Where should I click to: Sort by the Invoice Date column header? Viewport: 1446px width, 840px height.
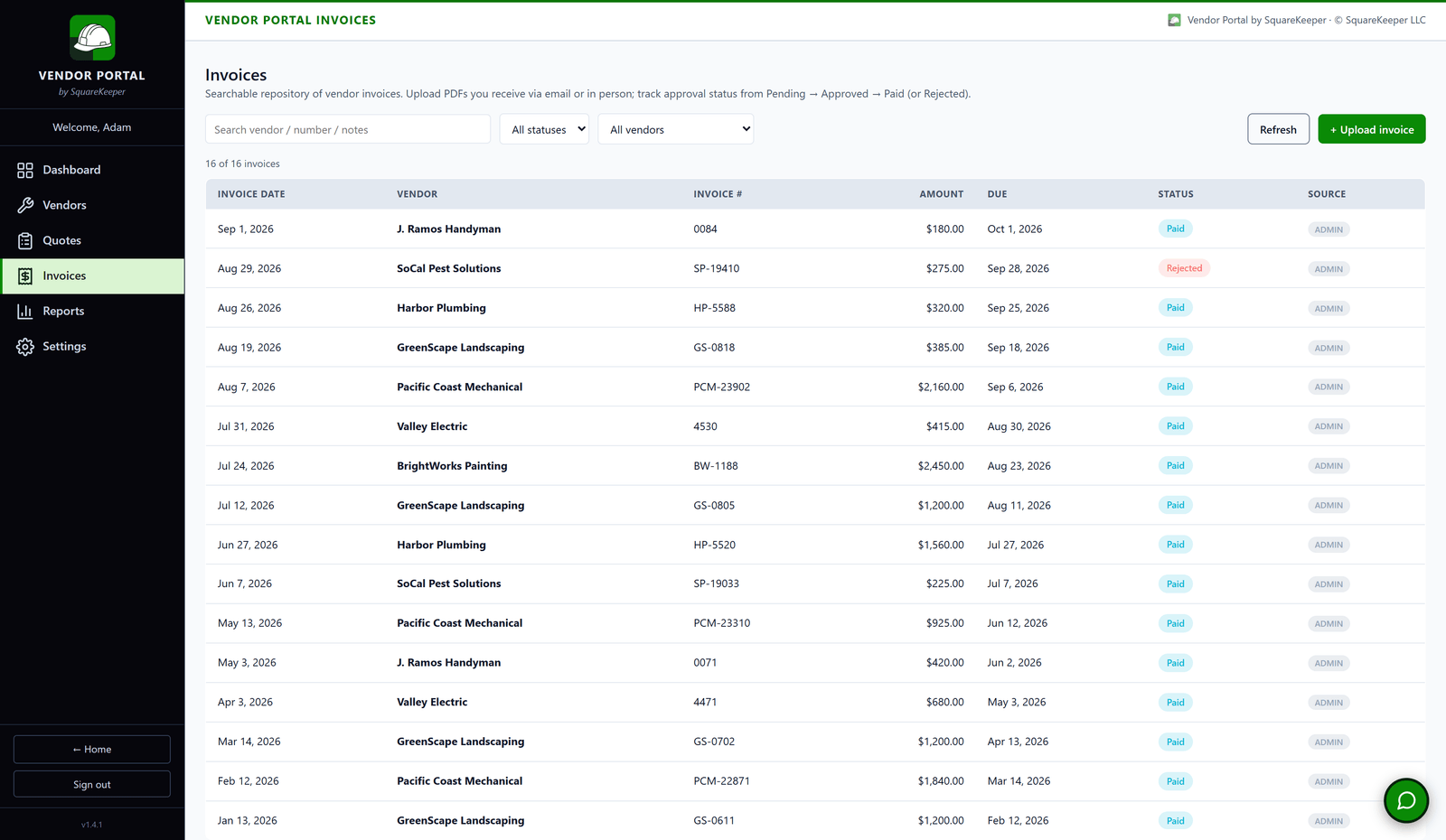pos(251,194)
